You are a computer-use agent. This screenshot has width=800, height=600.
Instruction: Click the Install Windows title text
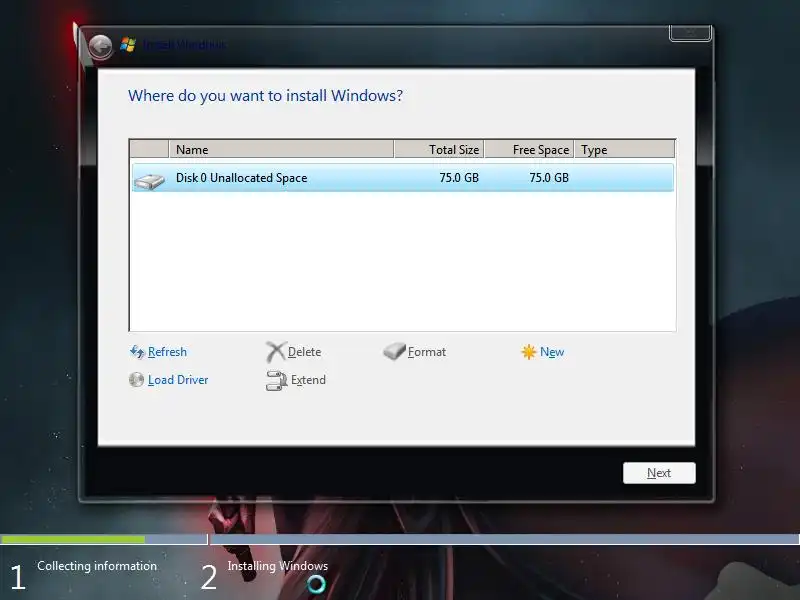184,45
